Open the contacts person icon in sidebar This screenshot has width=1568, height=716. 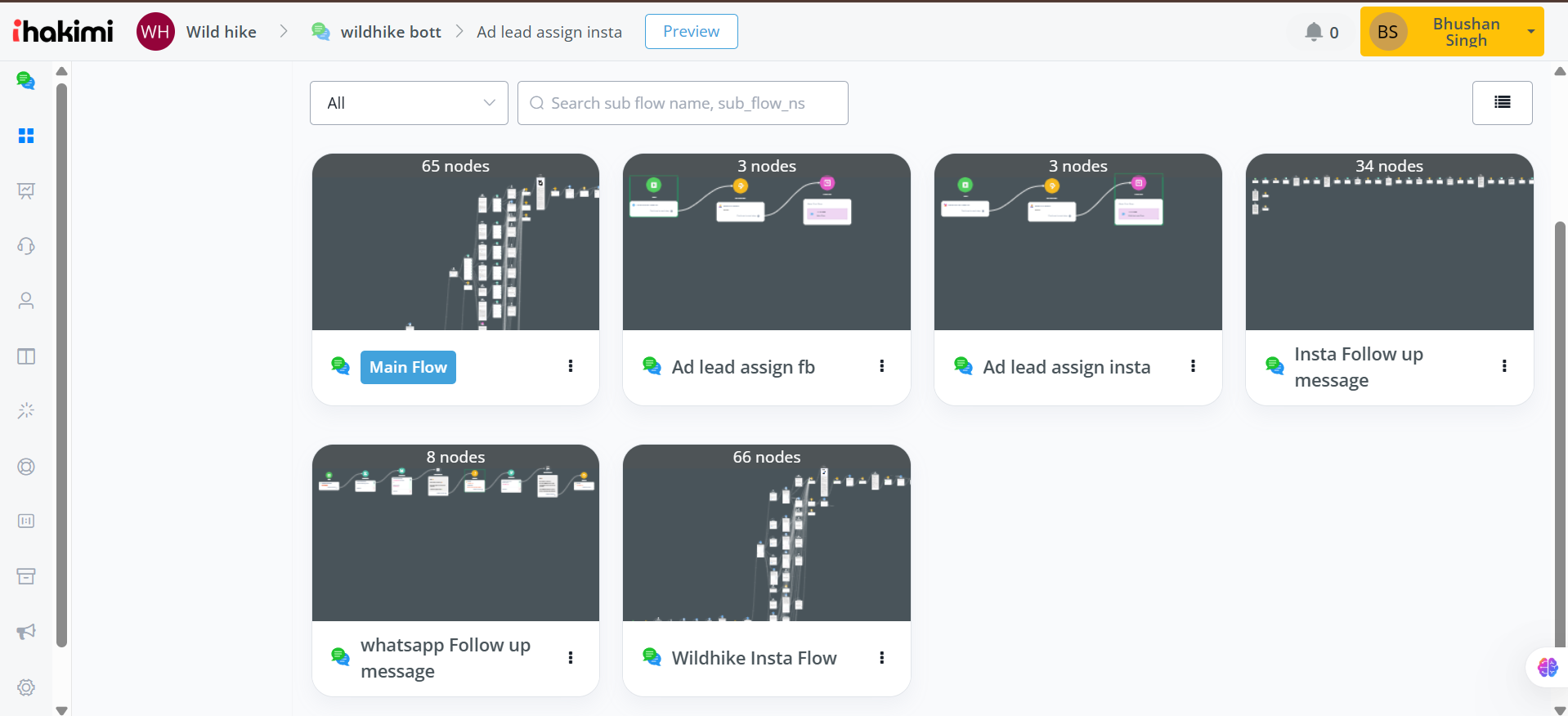pos(26,301)
